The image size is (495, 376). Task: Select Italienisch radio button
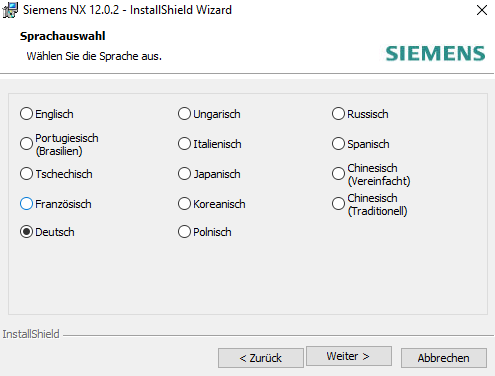click(x=184, y=144)
